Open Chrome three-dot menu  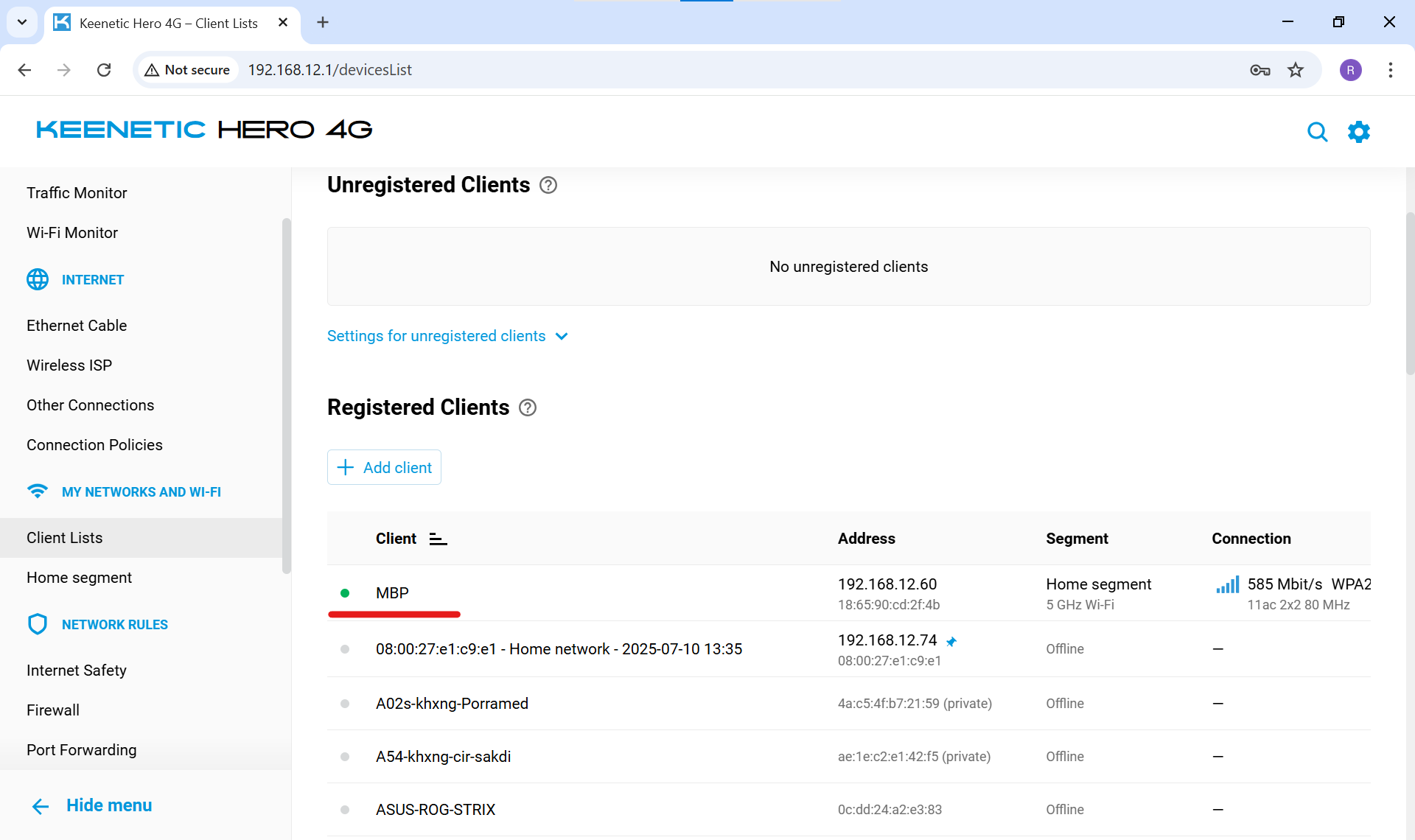(x=1390, y=70)
